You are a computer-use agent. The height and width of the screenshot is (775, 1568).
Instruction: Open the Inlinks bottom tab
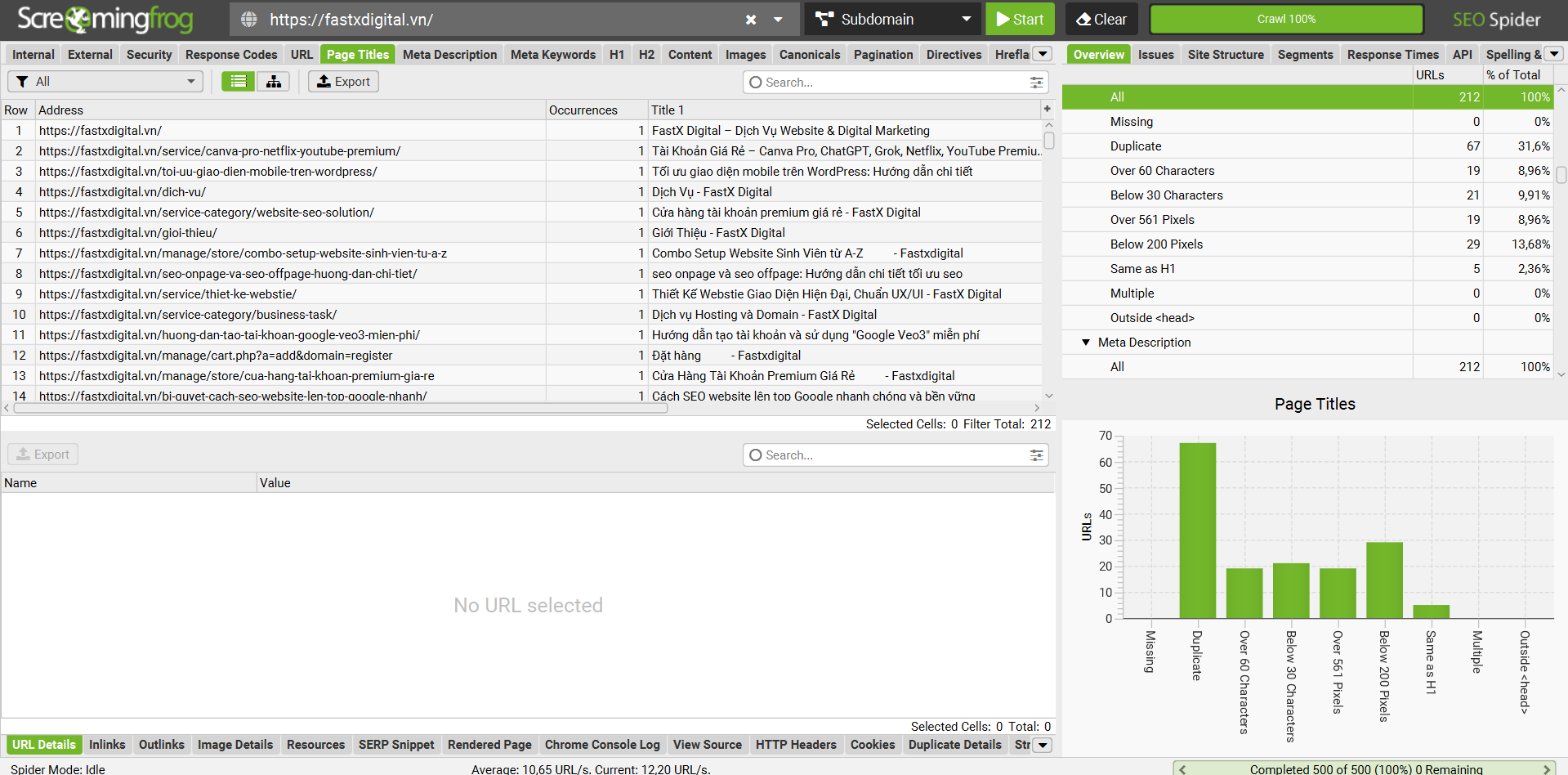[x=107, y=744]
